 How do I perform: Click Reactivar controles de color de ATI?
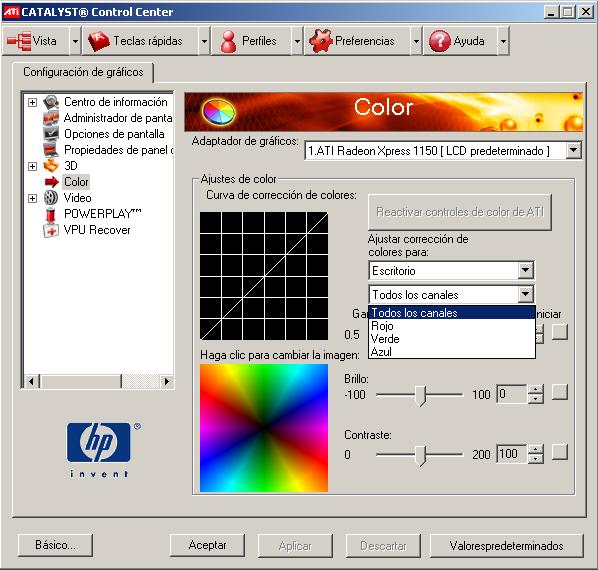pos(460,212)
